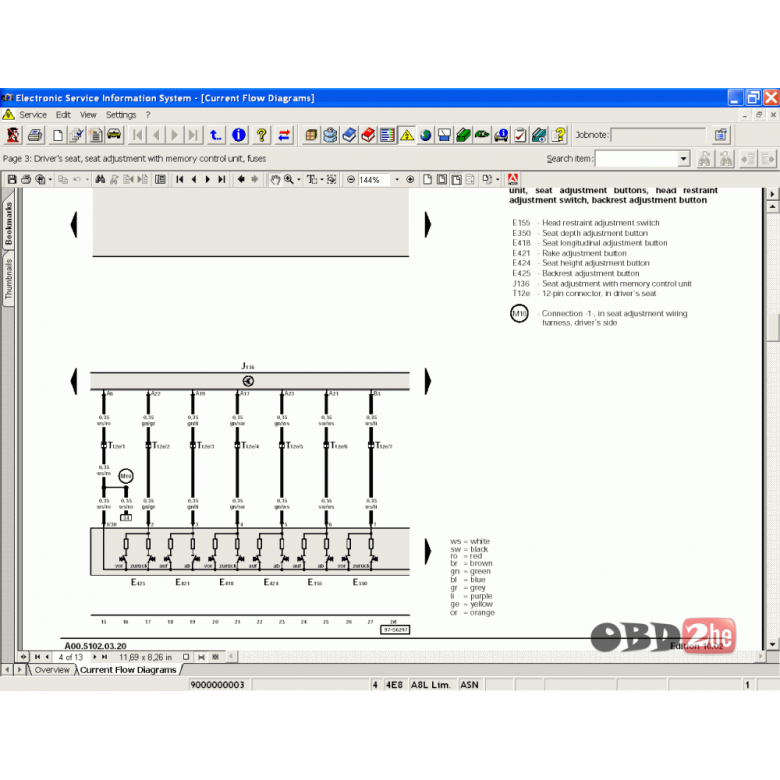
Task: Click the yellow question mark help icon
Action: coord(261,135)
